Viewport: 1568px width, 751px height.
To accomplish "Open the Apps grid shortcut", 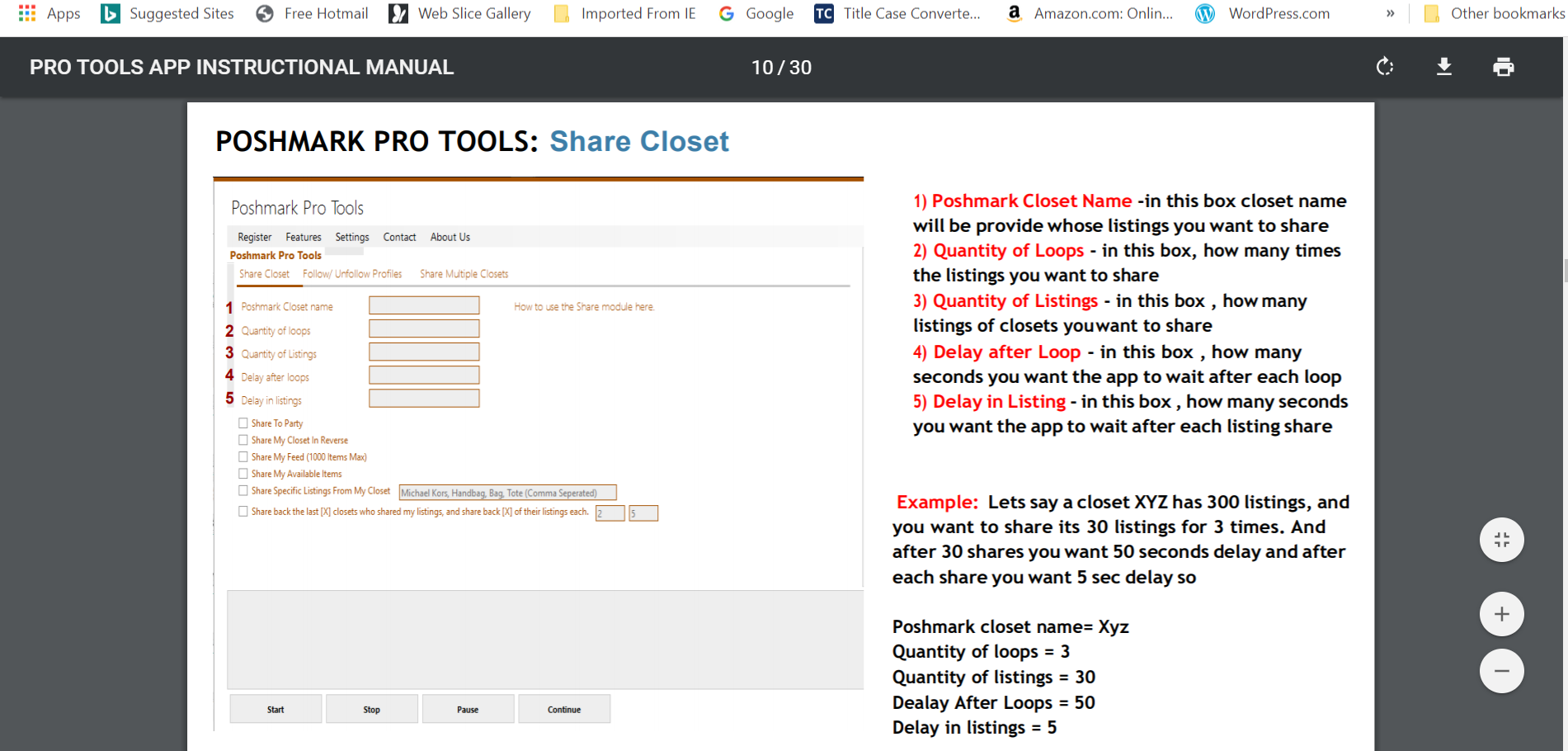I will coord(49,13).
